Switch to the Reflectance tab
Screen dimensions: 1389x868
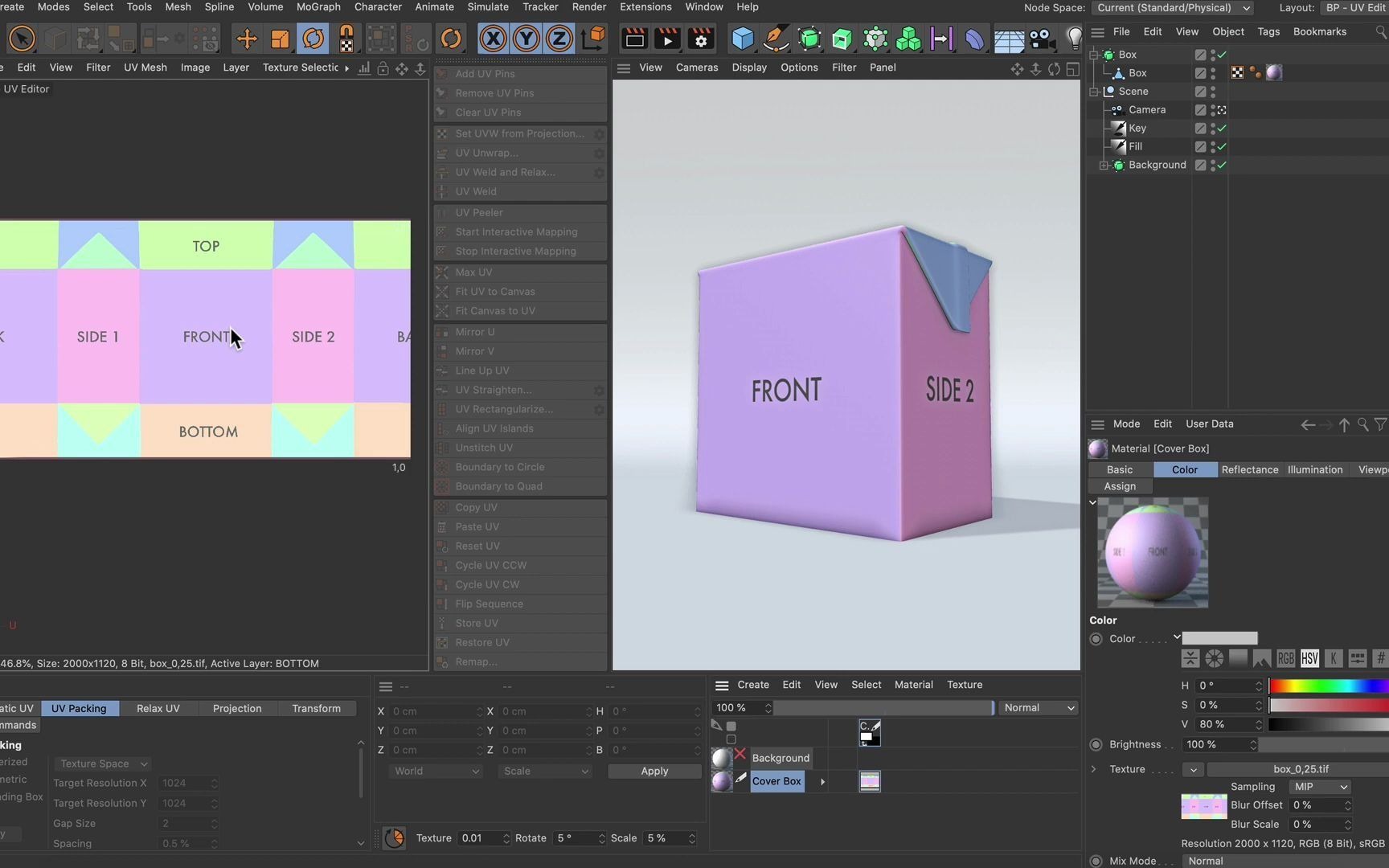(1250, 469)
